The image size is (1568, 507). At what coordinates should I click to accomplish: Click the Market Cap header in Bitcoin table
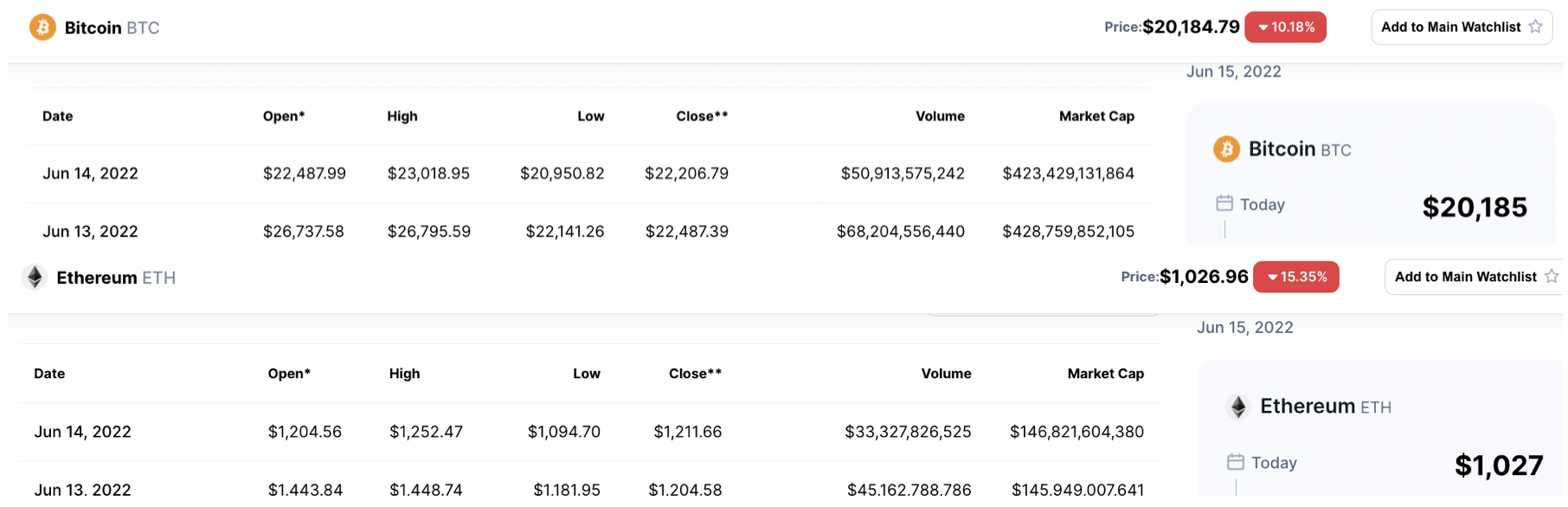[1096, 116]
